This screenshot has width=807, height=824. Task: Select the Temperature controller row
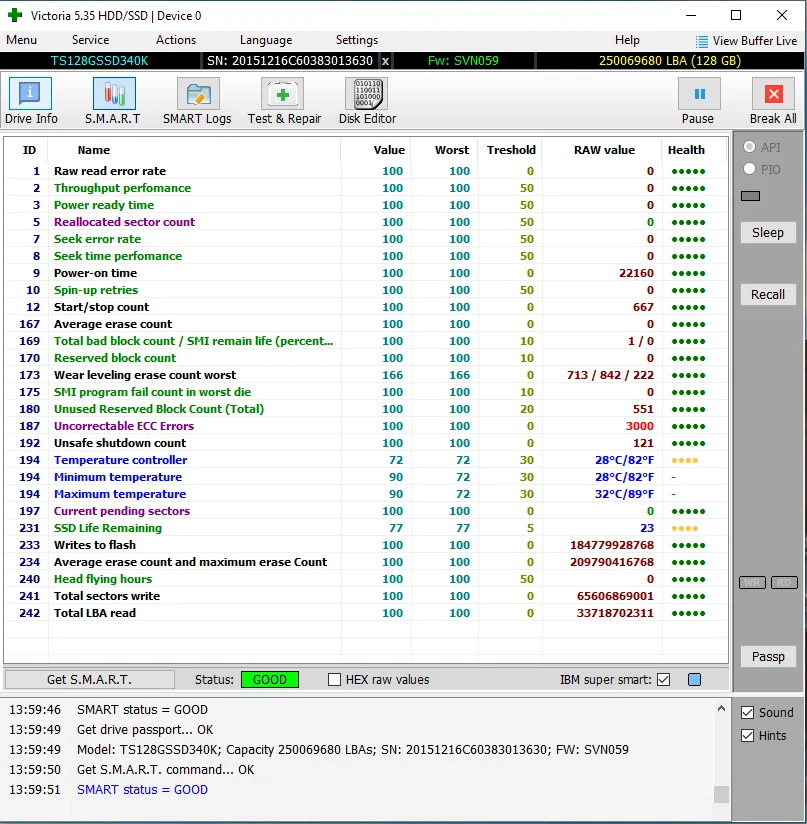366,460
